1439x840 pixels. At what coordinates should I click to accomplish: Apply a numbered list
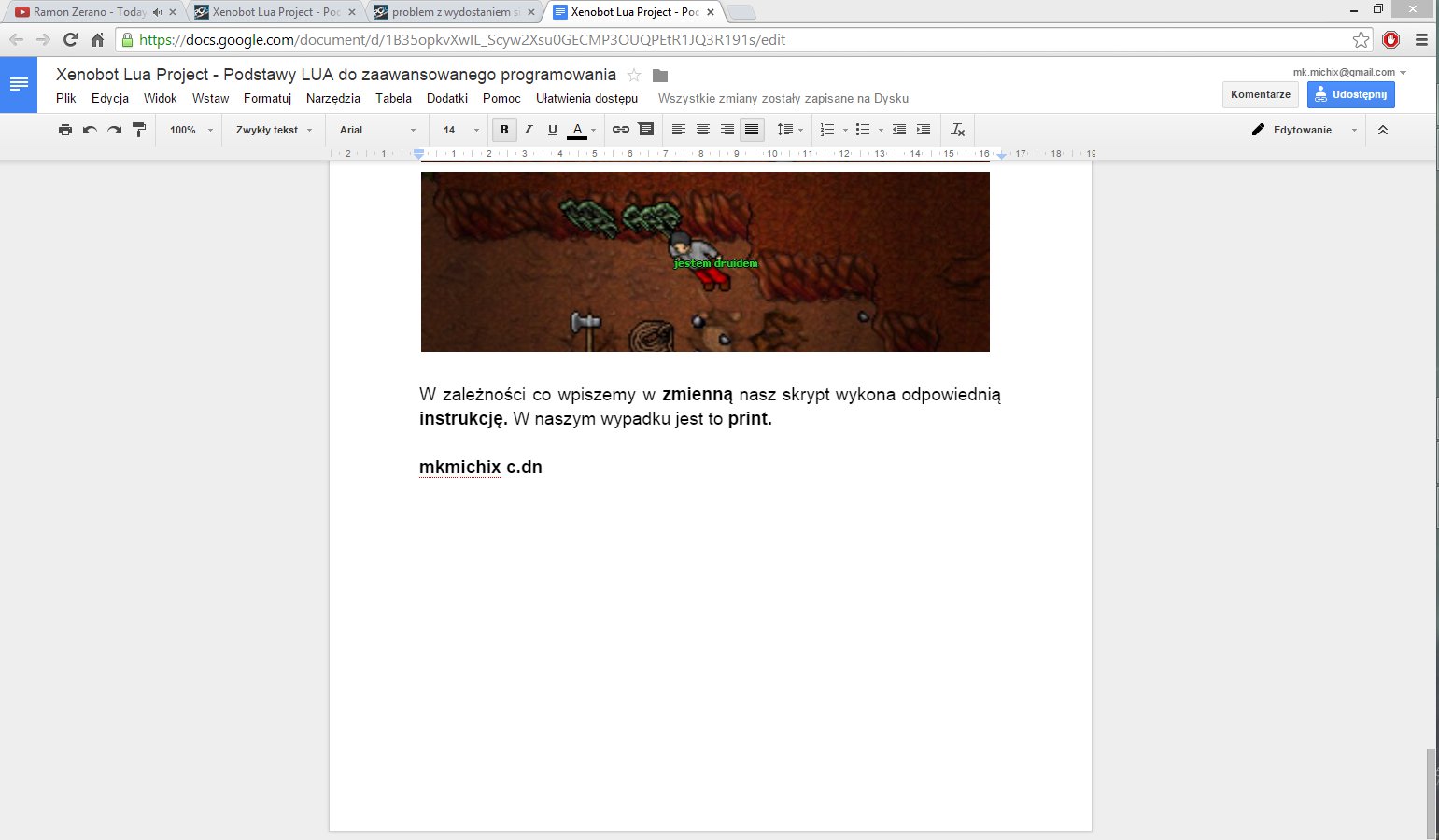(827, 130)
